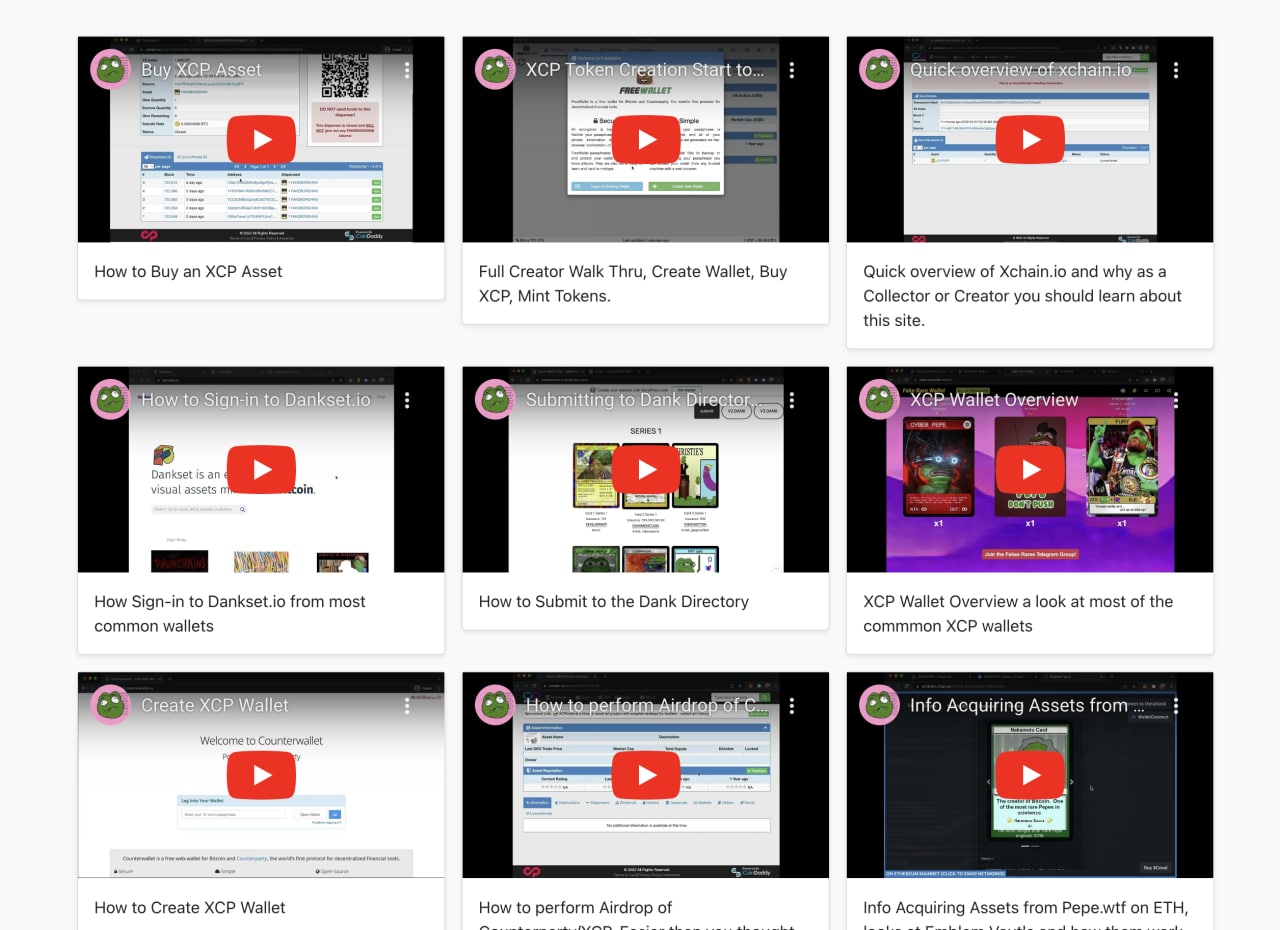1280x930 pixels.
Task: Open the 'Quick overview of xchain.io' title link
Action: point(1020,70)
